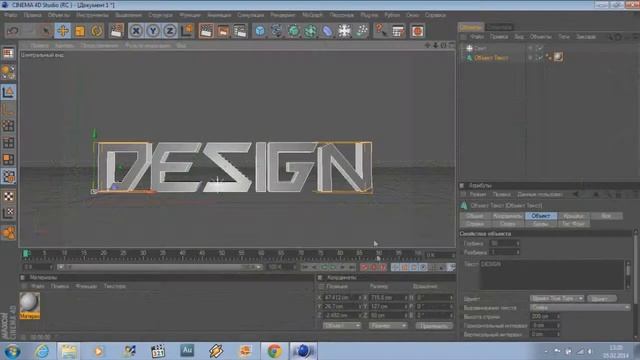Click the DESIGN text input field
Image resolution: width=640 pixels, height=360 pixels.
[x=552, y=275]
